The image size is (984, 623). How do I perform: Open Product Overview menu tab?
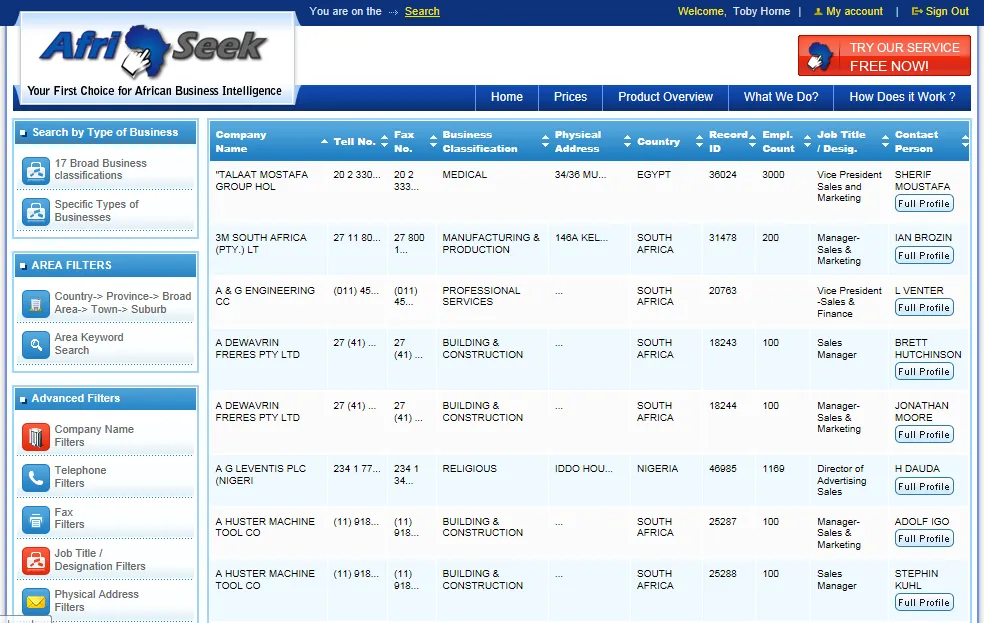(665, 97)
